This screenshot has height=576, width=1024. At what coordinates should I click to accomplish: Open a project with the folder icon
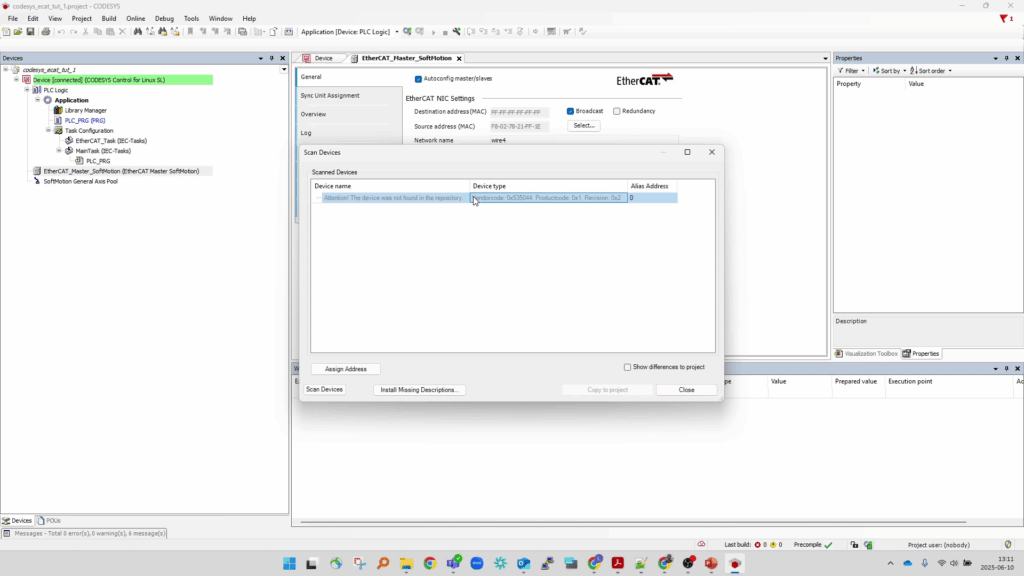click(18, 31)
